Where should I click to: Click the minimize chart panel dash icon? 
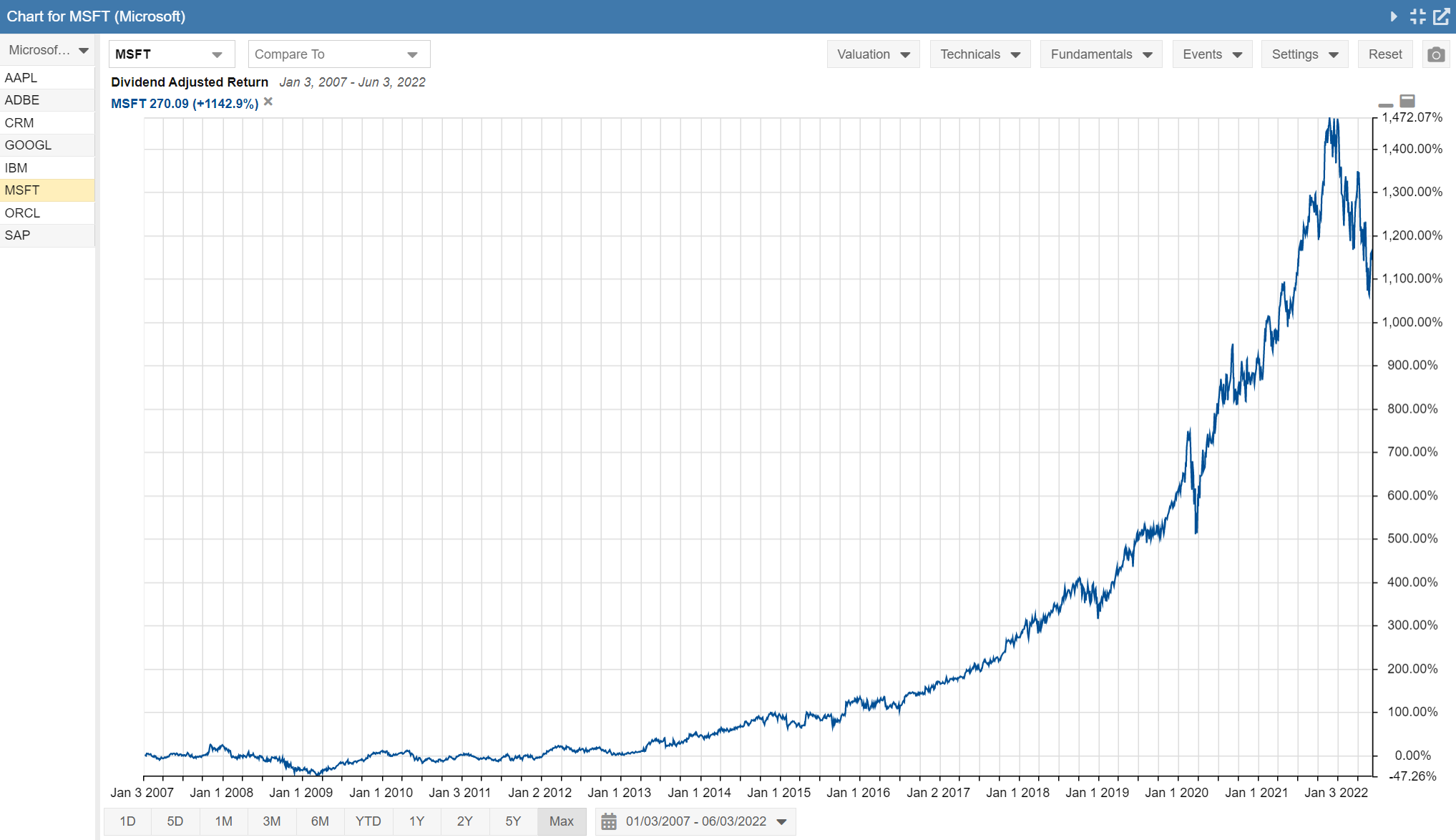pos(1386,105)
